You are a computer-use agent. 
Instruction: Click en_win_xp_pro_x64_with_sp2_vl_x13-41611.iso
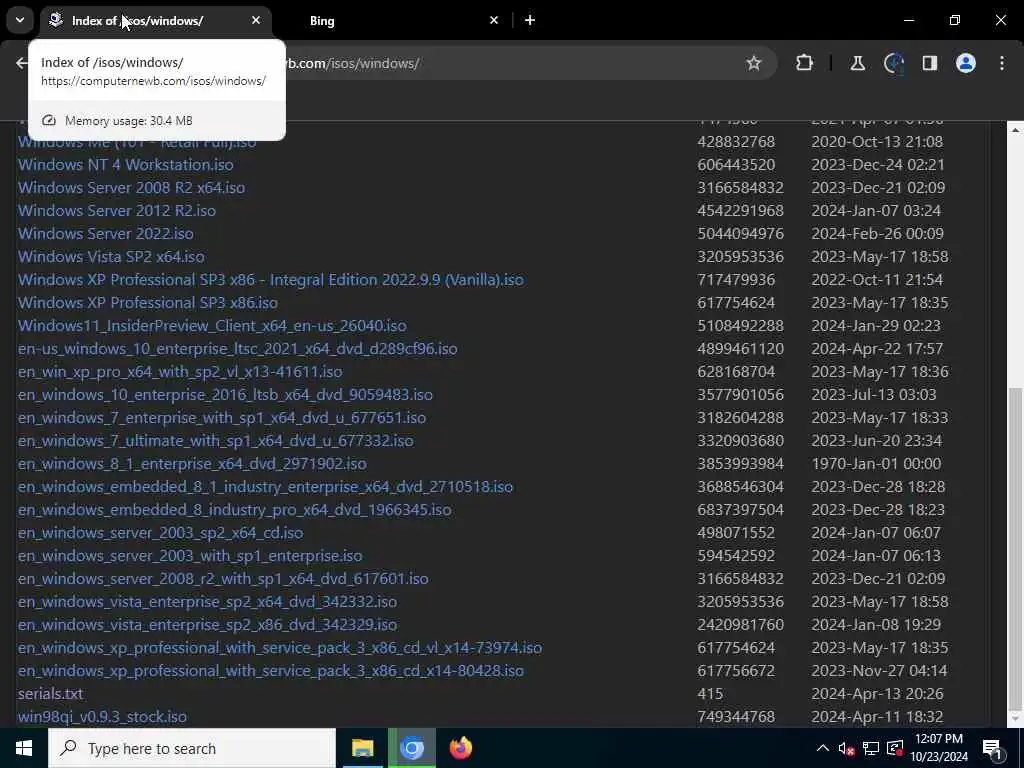(x=180, y=372)
